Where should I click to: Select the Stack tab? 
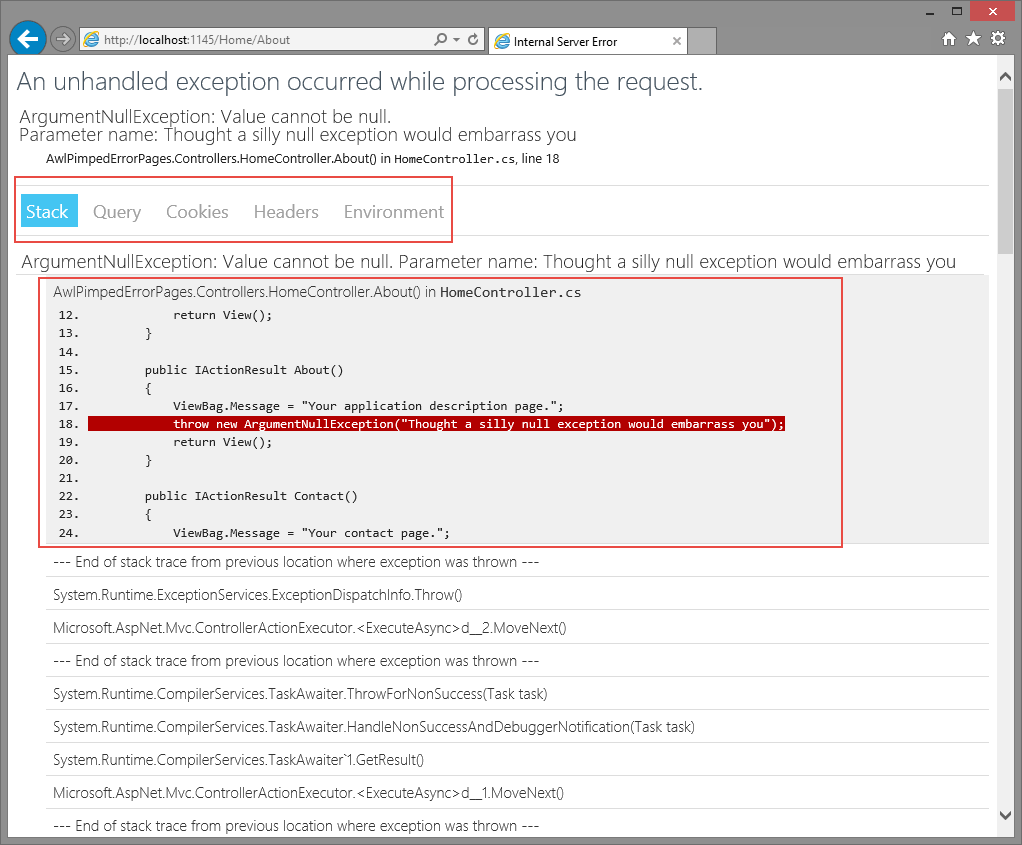coord(48,211)
